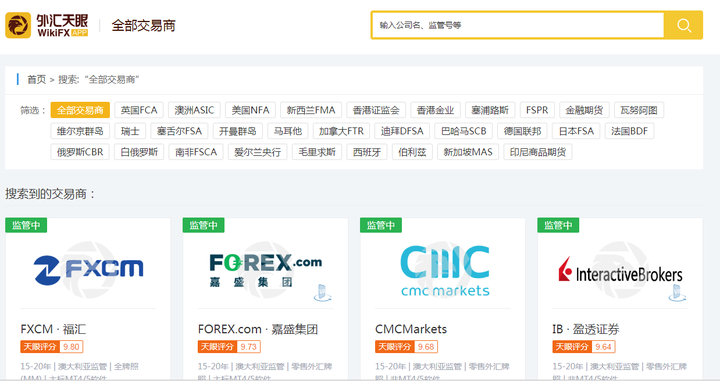Select the 塞浦路斯 filter
The height and width of the screenshot is (381, 720).
pos(490,110)
